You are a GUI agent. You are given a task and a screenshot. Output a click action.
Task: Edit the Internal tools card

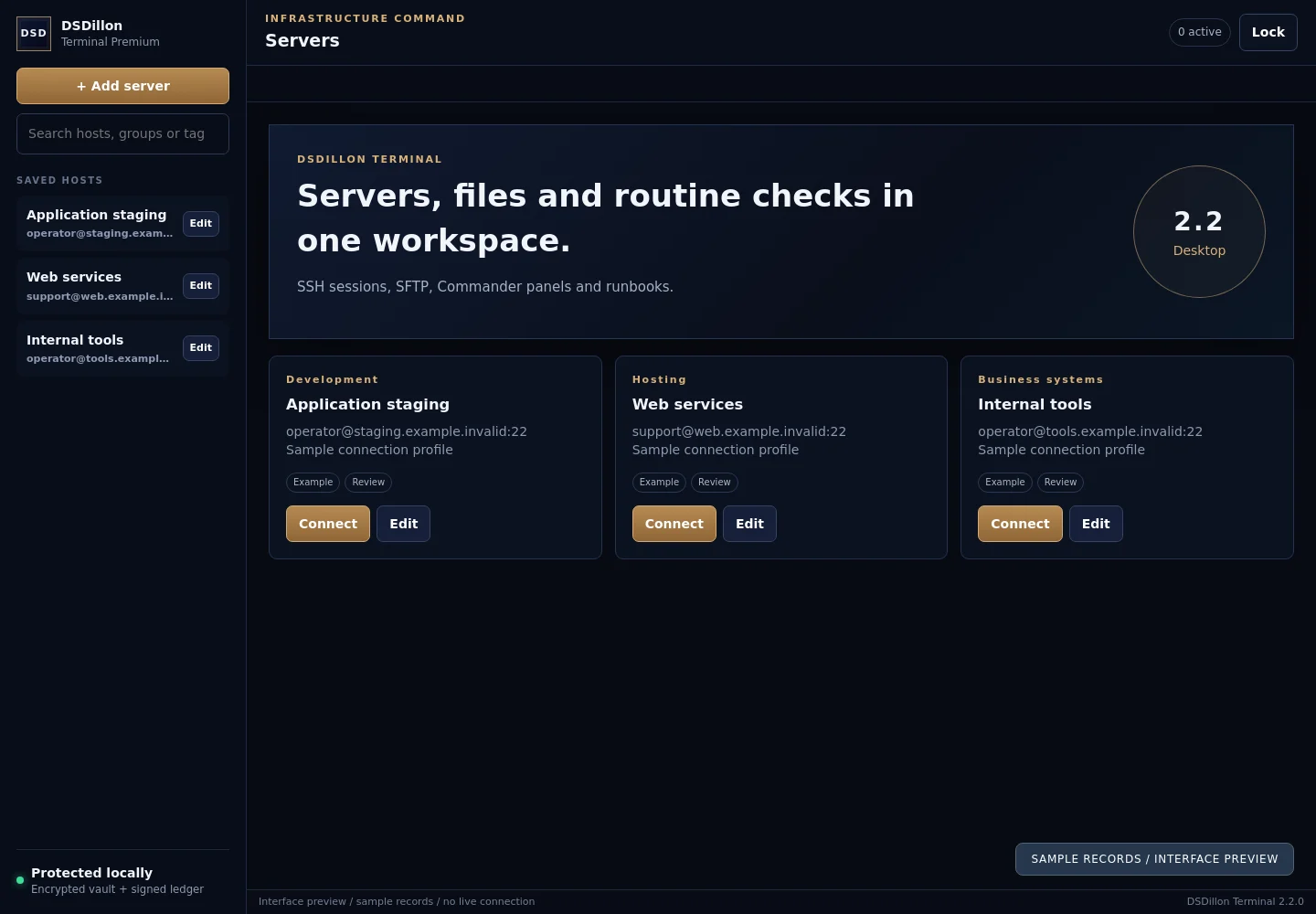click(x=1096, y=524)
